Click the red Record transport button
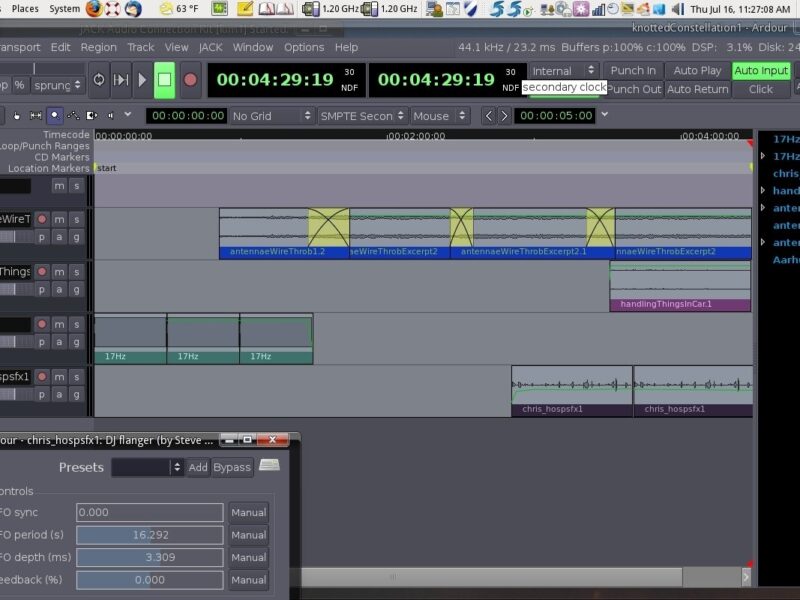Image resolution: width=800 pixels, height=600 pixels. pyautogui.click(x=190, y=80)
